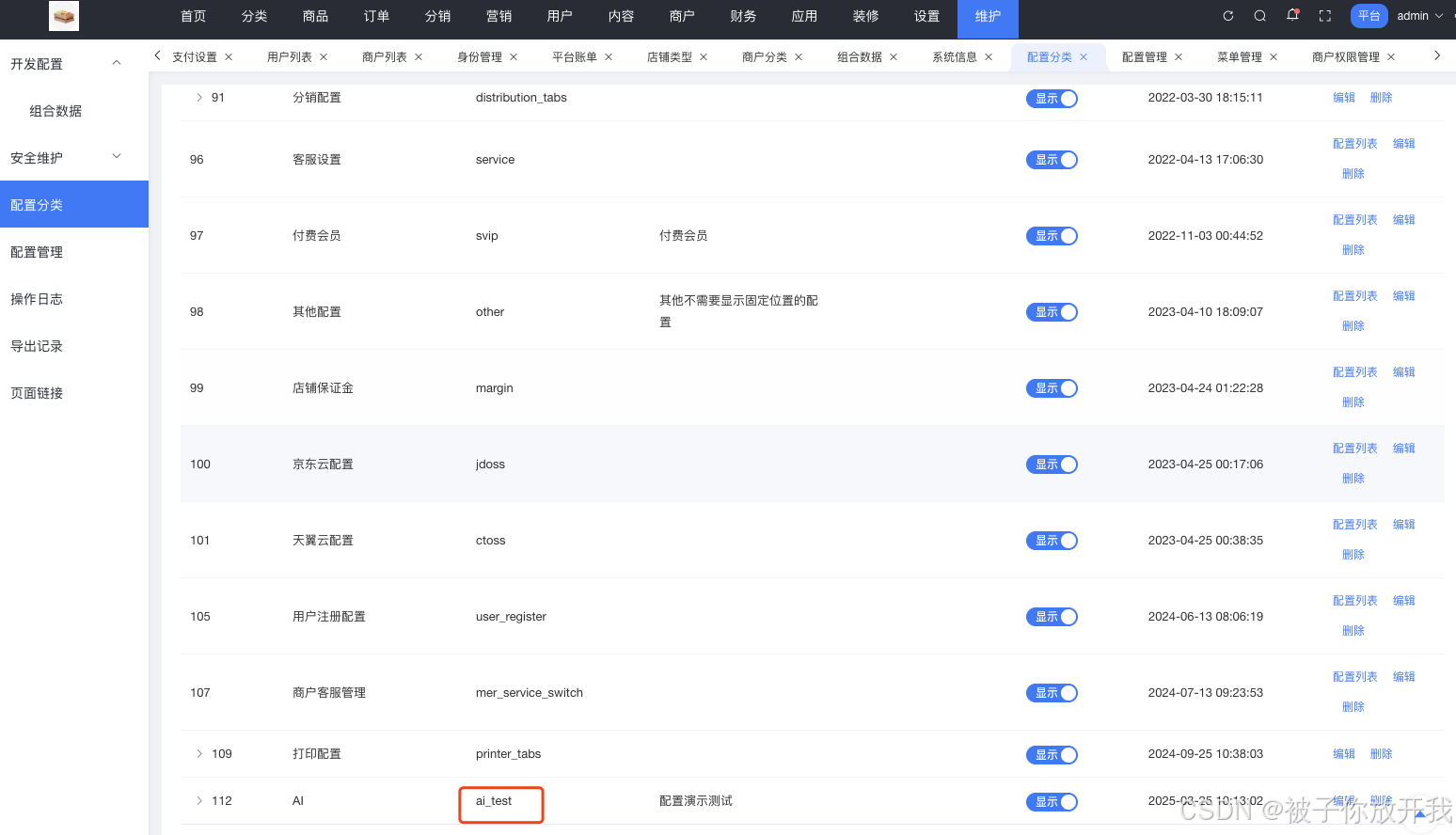This screenshot has height=835, width=1456.
Task: Click the 平台 badge button
Action: click(1369, 16)
